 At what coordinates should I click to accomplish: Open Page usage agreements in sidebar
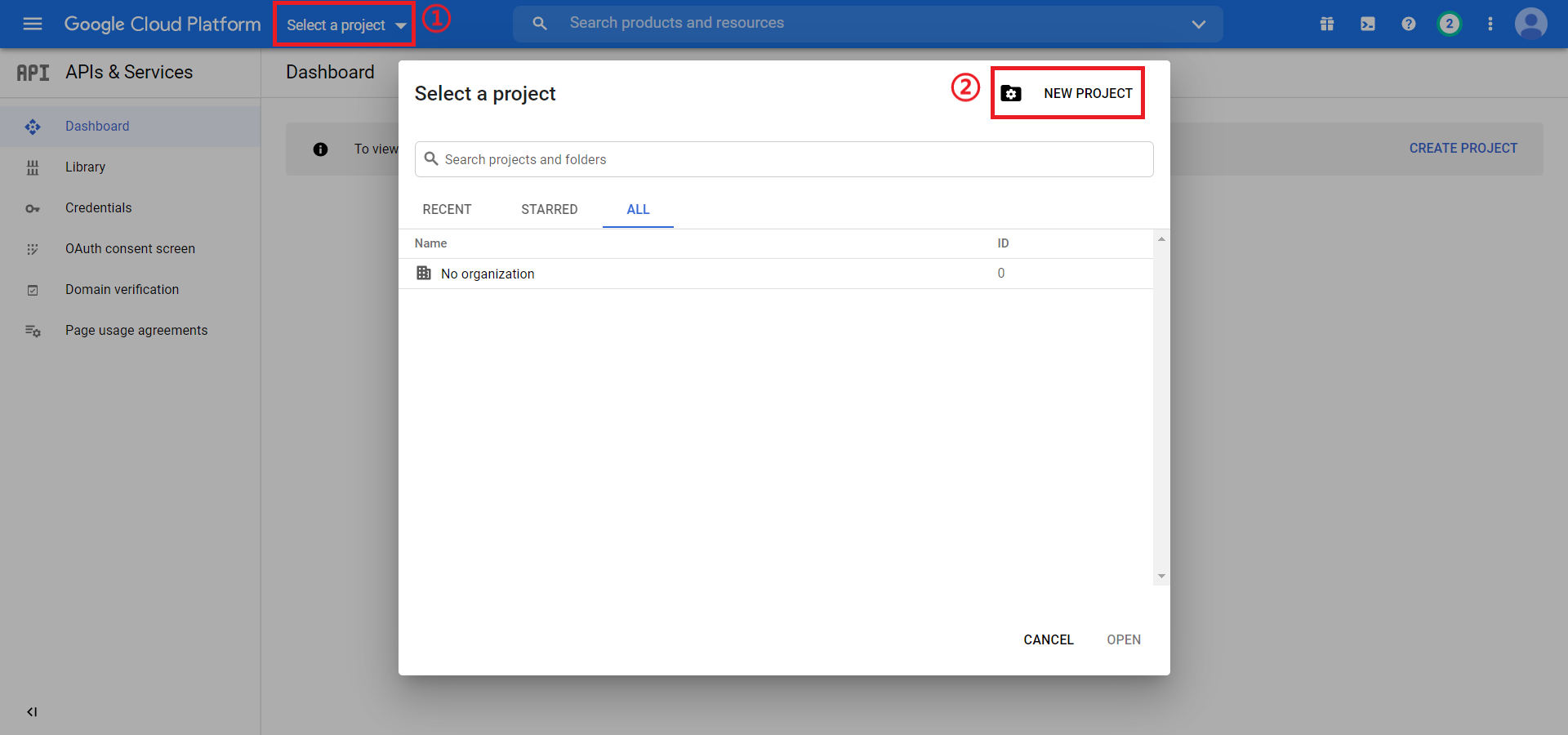click(131, 331)
